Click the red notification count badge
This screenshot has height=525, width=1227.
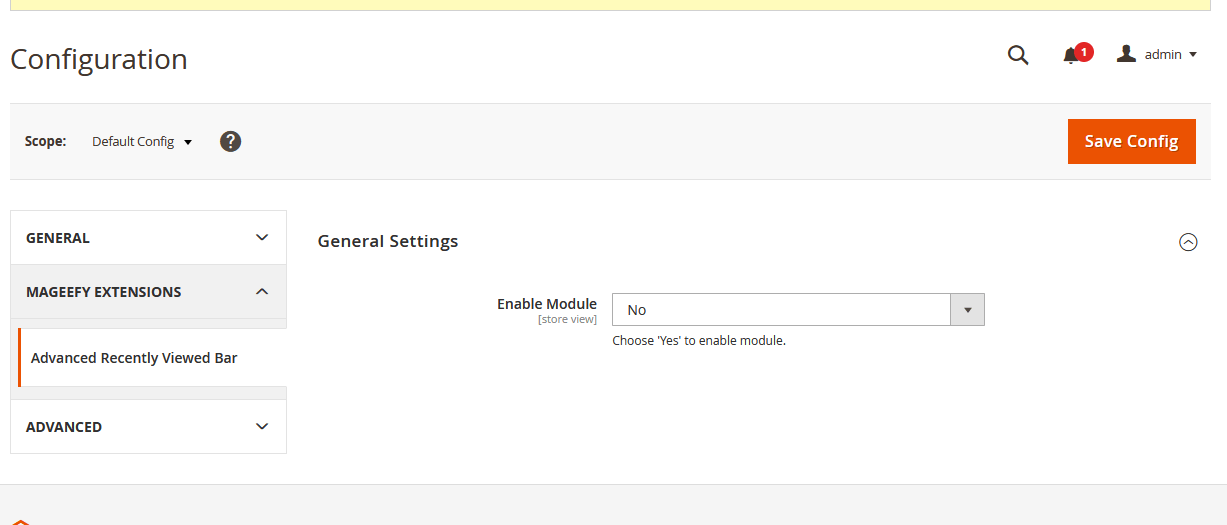(1084, 51)
